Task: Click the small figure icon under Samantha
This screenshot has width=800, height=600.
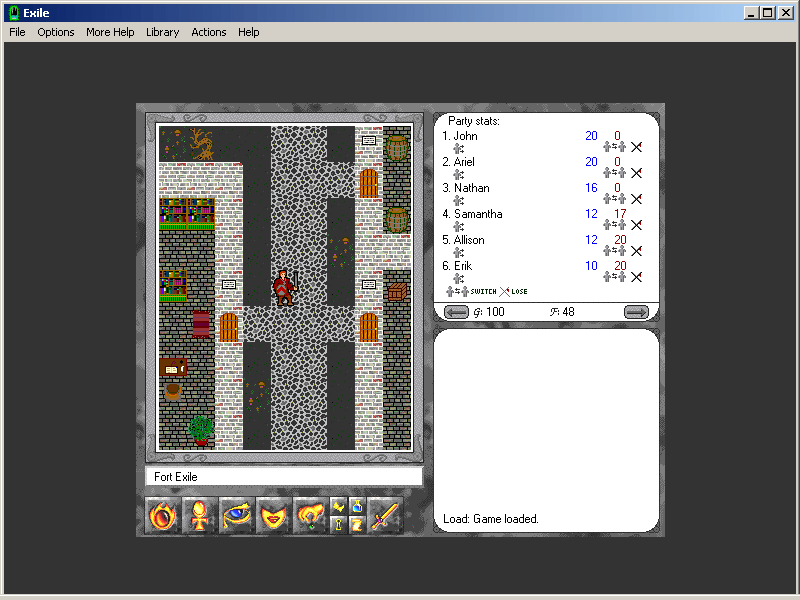Action: point(458,227)
